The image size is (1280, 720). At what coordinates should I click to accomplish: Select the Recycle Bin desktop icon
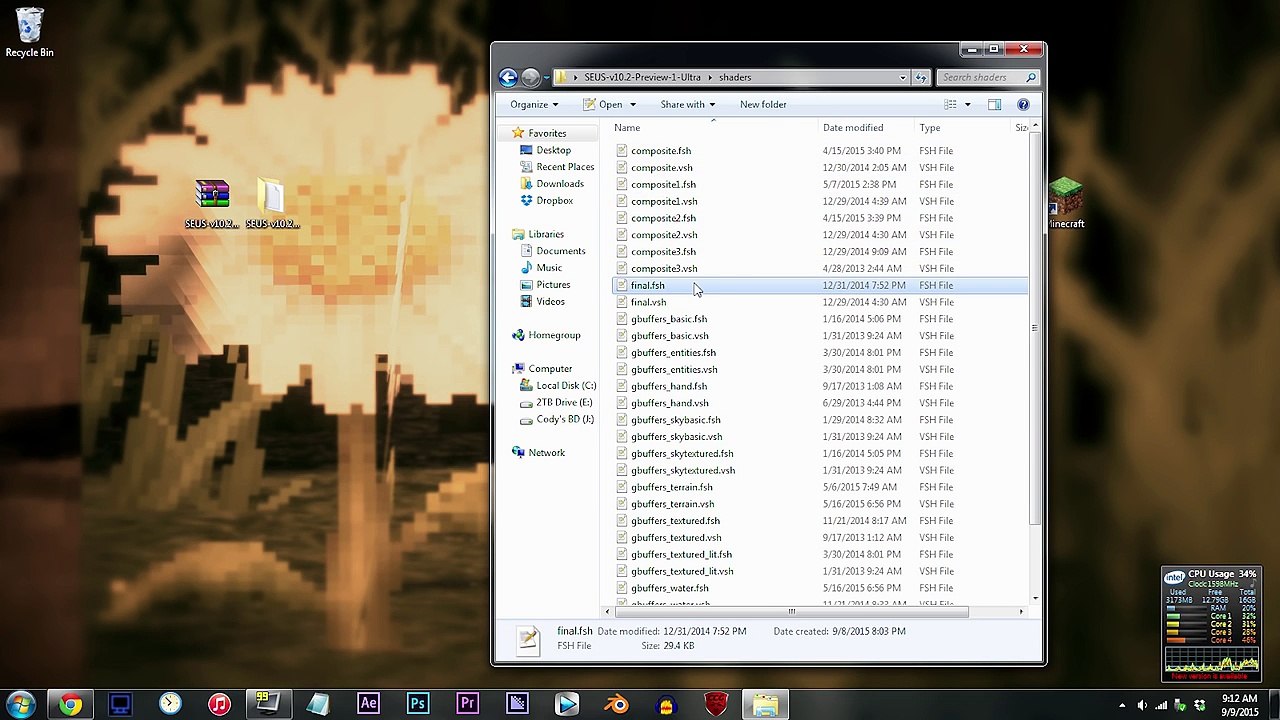[x=30, y=33]
